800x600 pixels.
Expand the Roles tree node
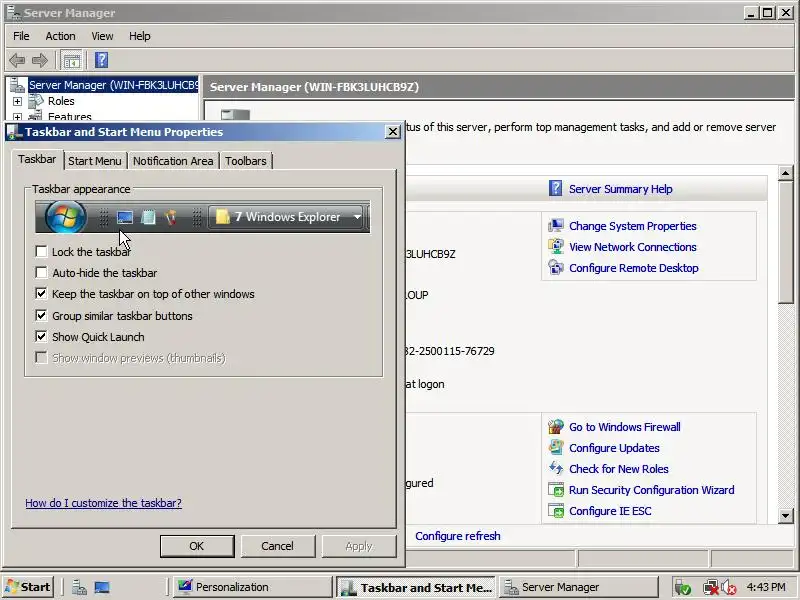tap(17, 101)
